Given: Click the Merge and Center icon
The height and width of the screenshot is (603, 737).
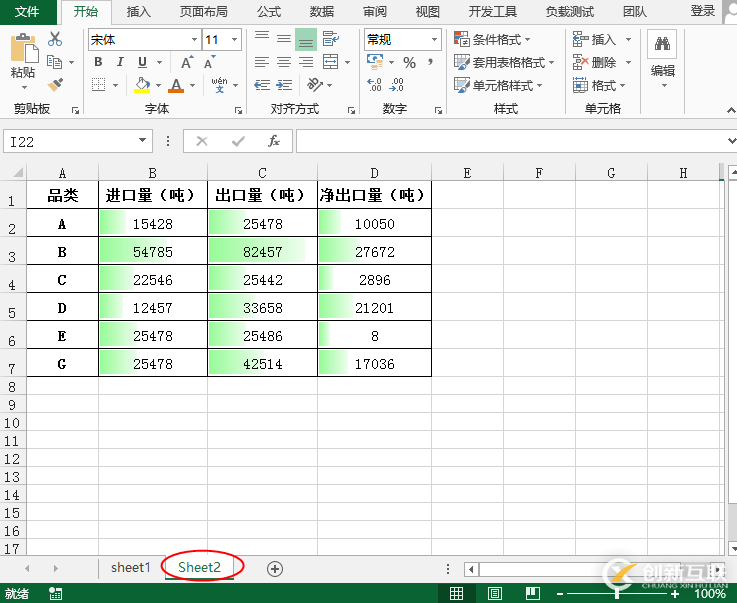Looking at the screenshot, I should tap(331, 62).
